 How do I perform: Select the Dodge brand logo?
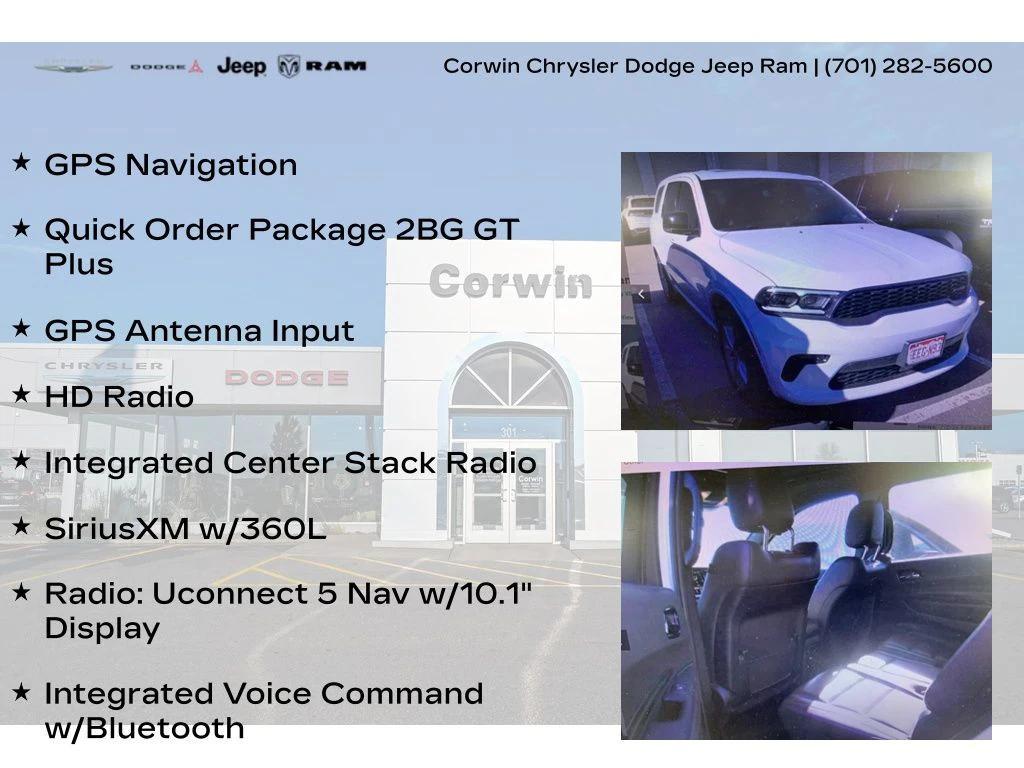[168, 67]
